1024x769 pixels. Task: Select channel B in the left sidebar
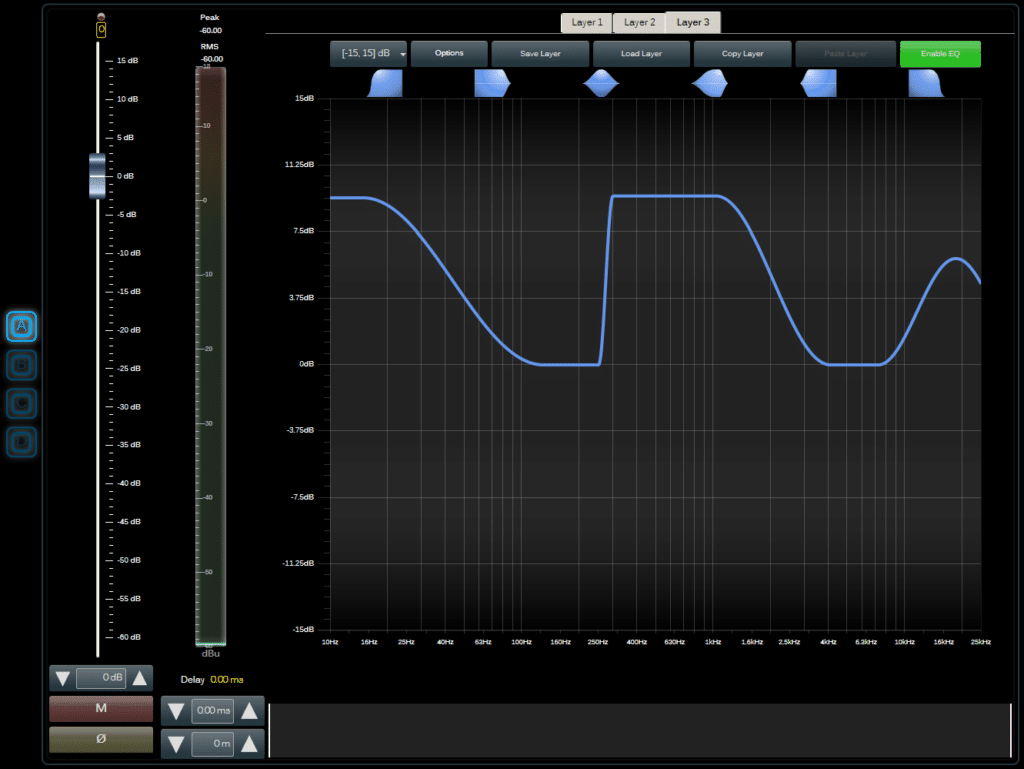(x=21, y=364)
